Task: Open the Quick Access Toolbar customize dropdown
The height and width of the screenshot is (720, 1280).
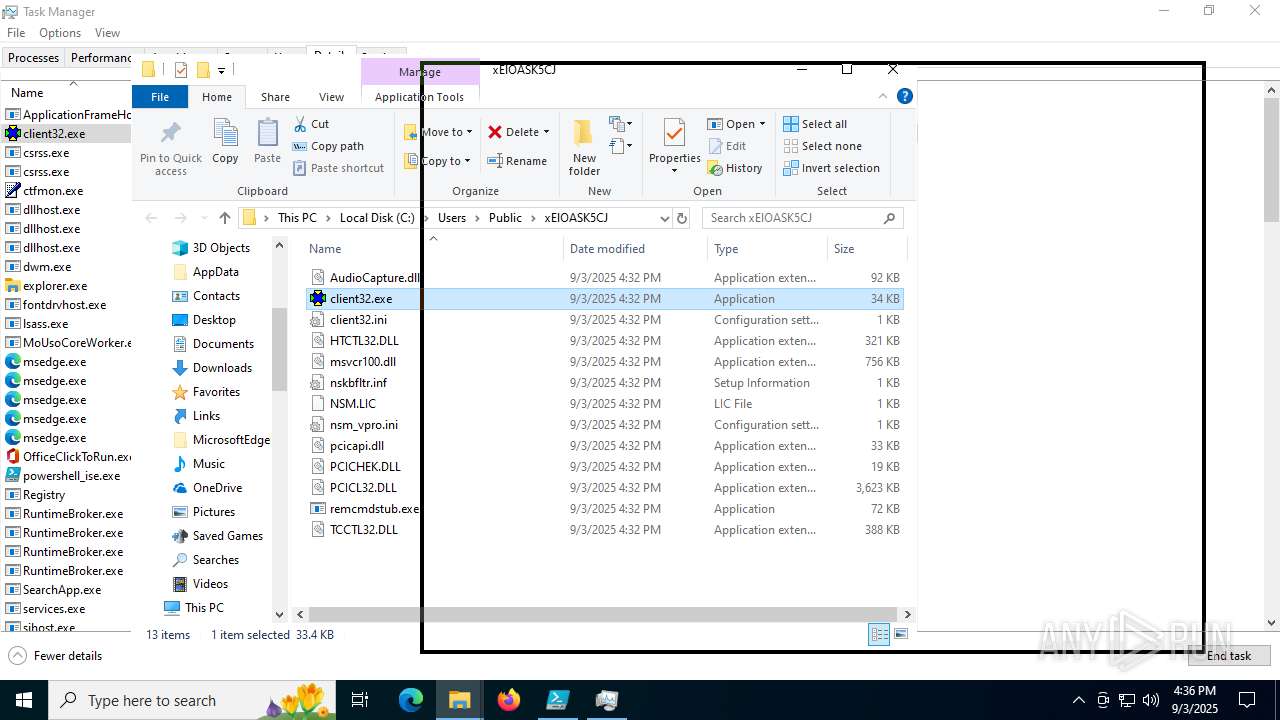Action: pyautogui.click(x=221, y=70)
